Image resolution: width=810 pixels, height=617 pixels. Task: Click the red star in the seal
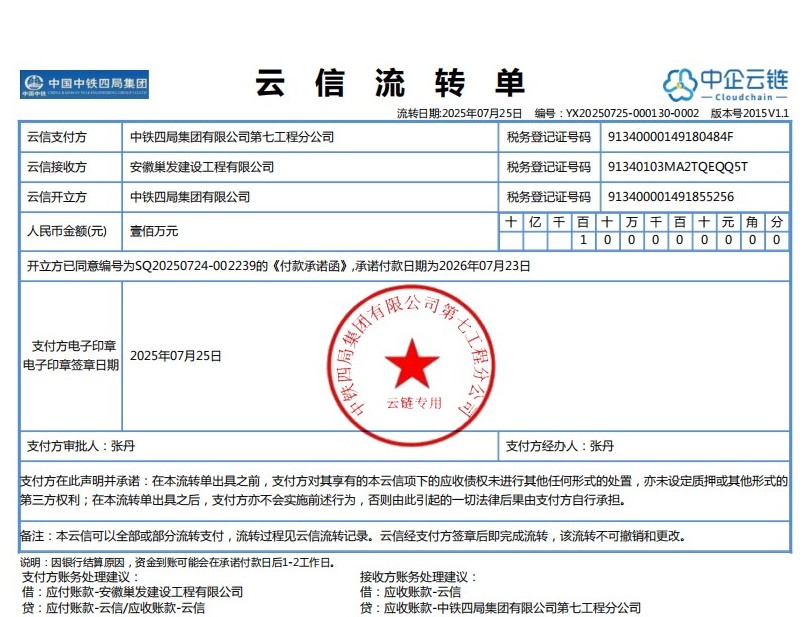(411, 362)
